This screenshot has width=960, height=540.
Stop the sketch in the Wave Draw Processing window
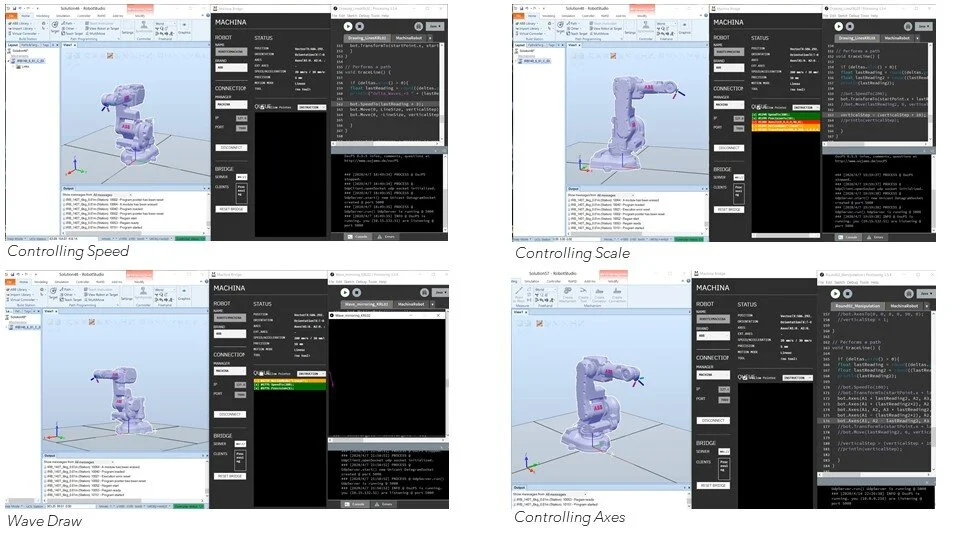(357, 293)
